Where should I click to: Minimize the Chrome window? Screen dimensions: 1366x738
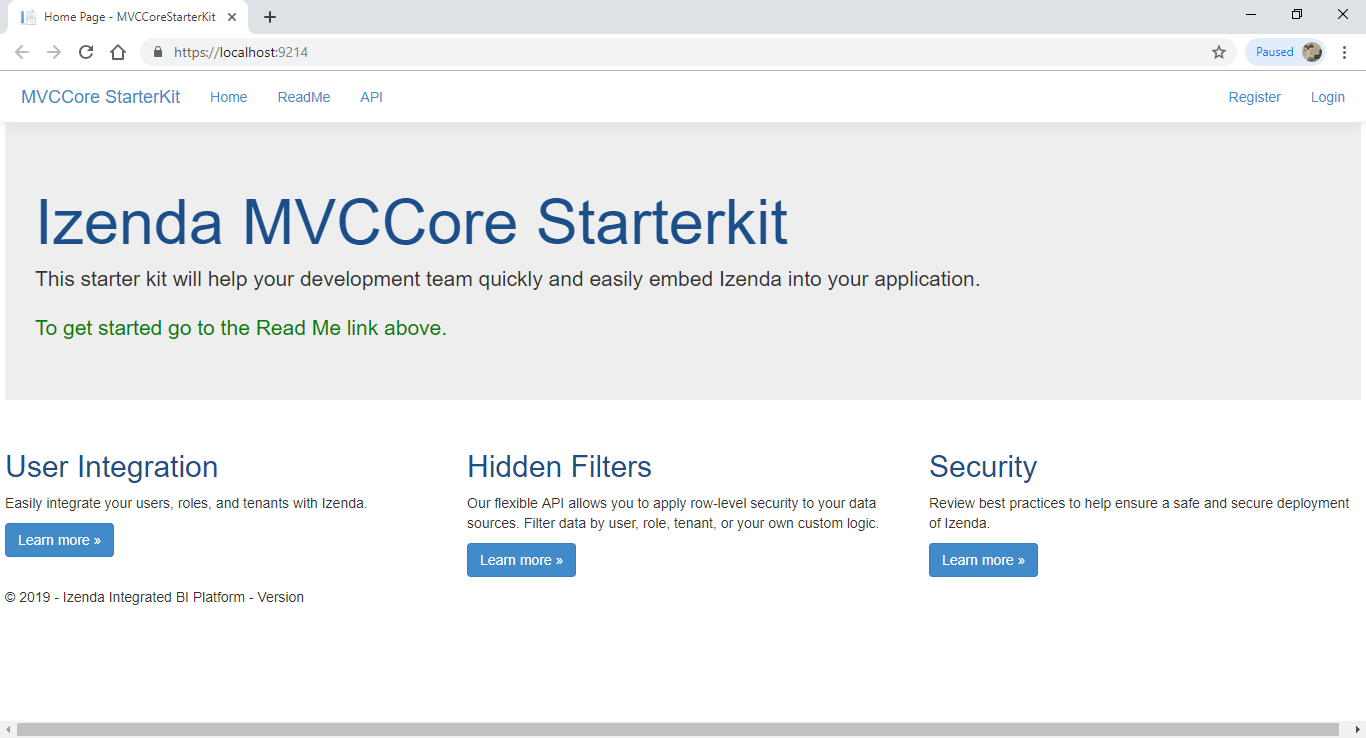point(1252,15)
